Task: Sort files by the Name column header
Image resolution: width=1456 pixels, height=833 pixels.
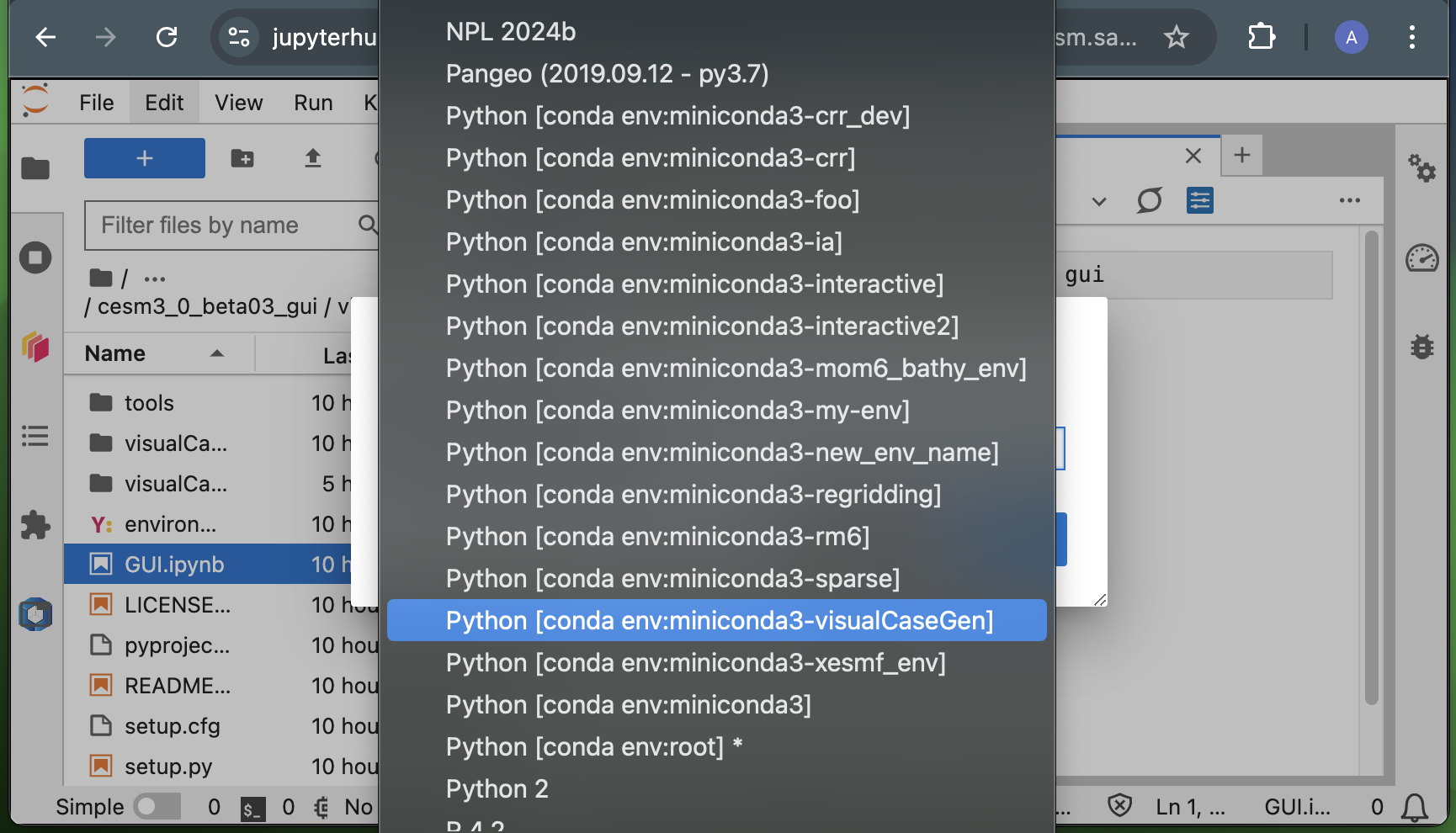Action: pyautogui.click(x=157, y=353)
